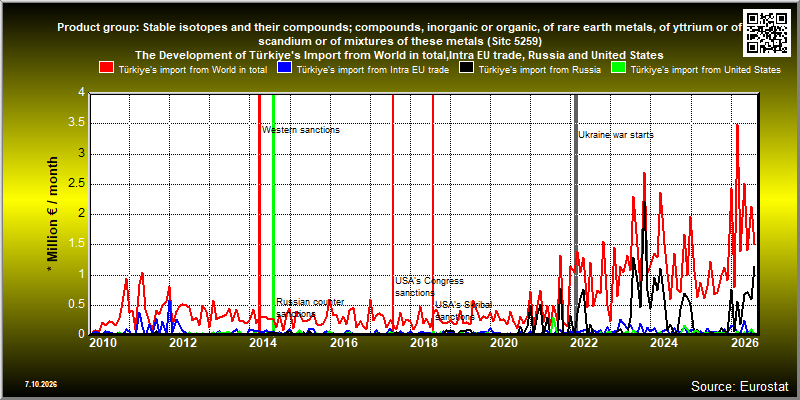800x400 pixels.
Task: Click the y-axis value 0
Action: (x=81, y=332)
